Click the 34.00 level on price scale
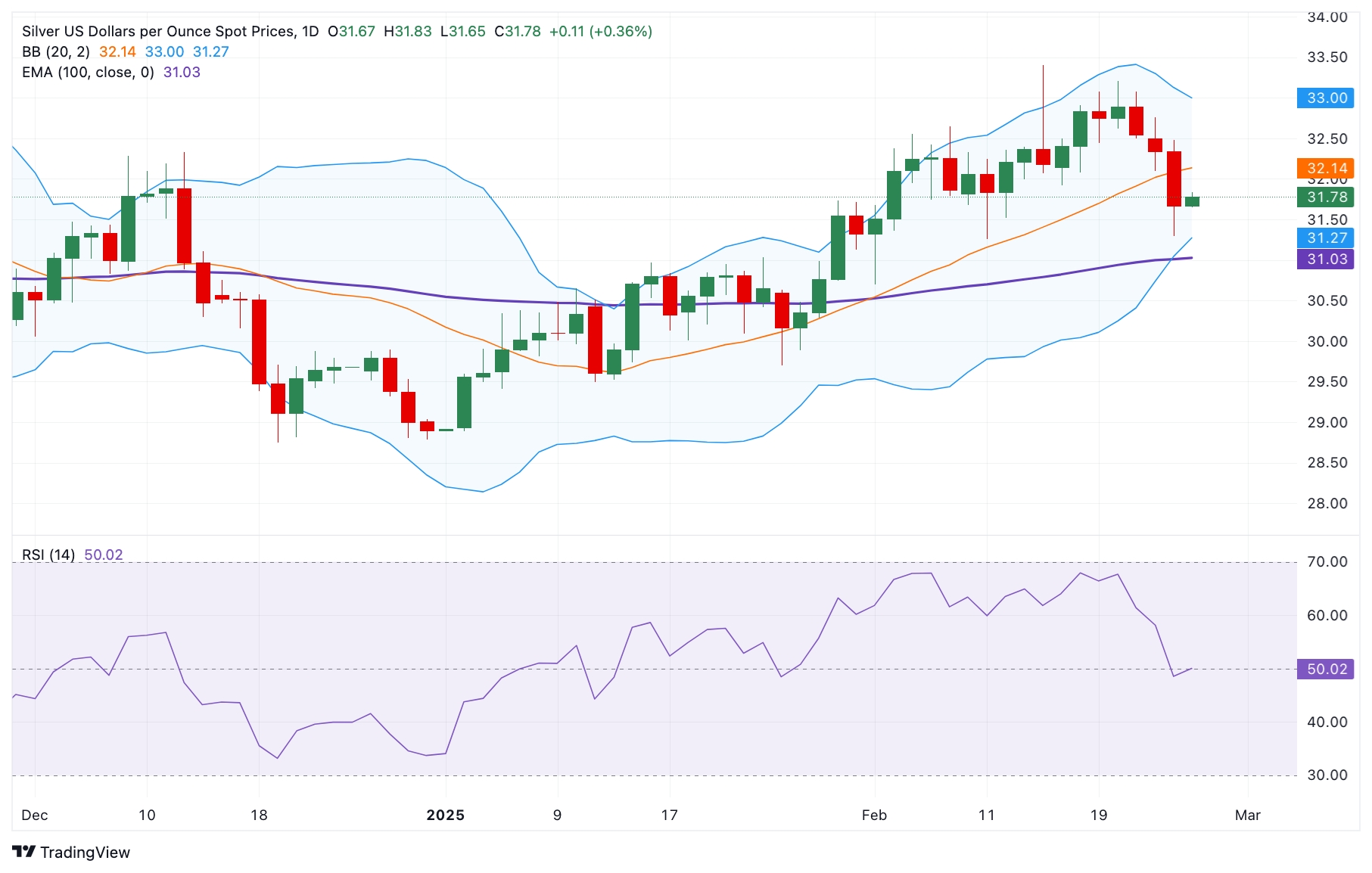This screenshot has height=873, width=1372. pos(1327,17)
